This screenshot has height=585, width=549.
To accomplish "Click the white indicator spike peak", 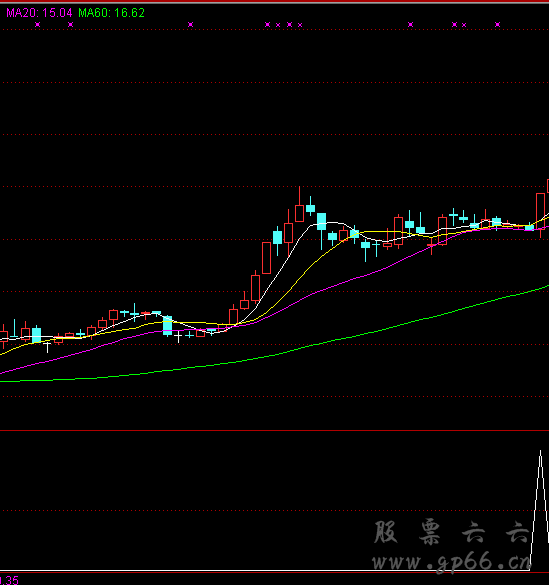I will tap(540, 452).
